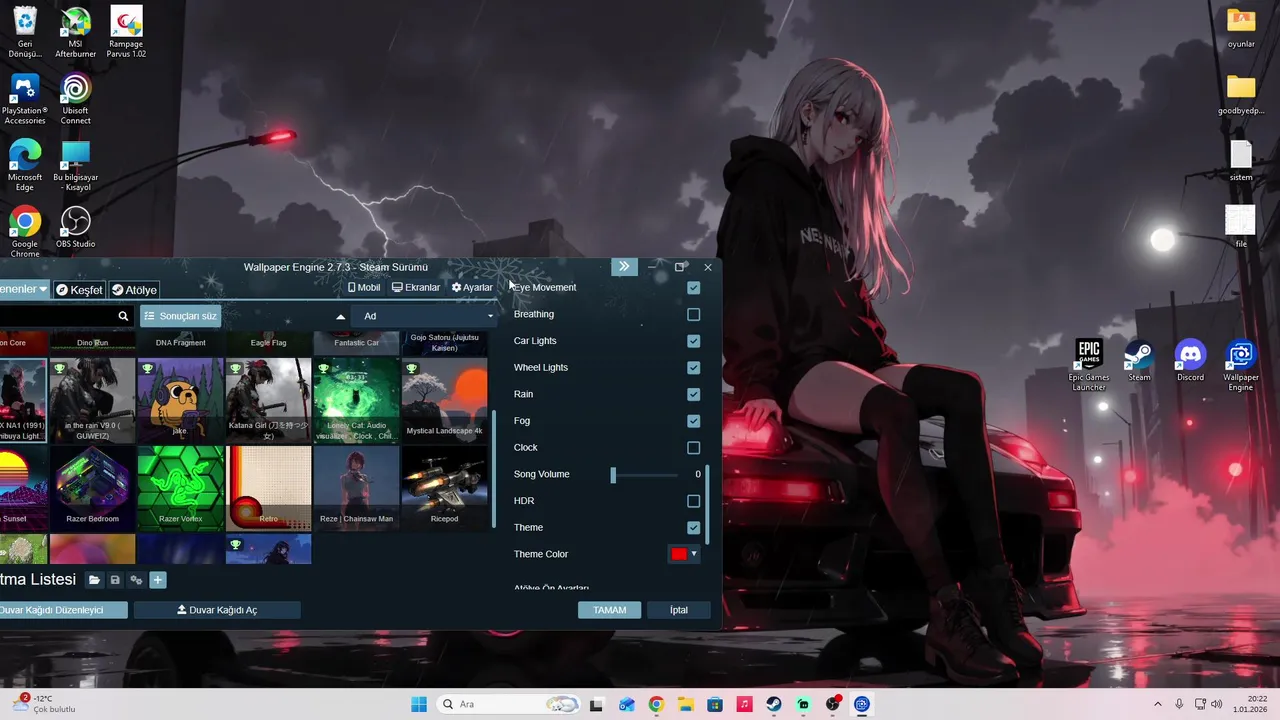Switch to the Keşfet tab
Viewport: 1280px width, 720px height.
pyautogui.click(x=79, y=290)
